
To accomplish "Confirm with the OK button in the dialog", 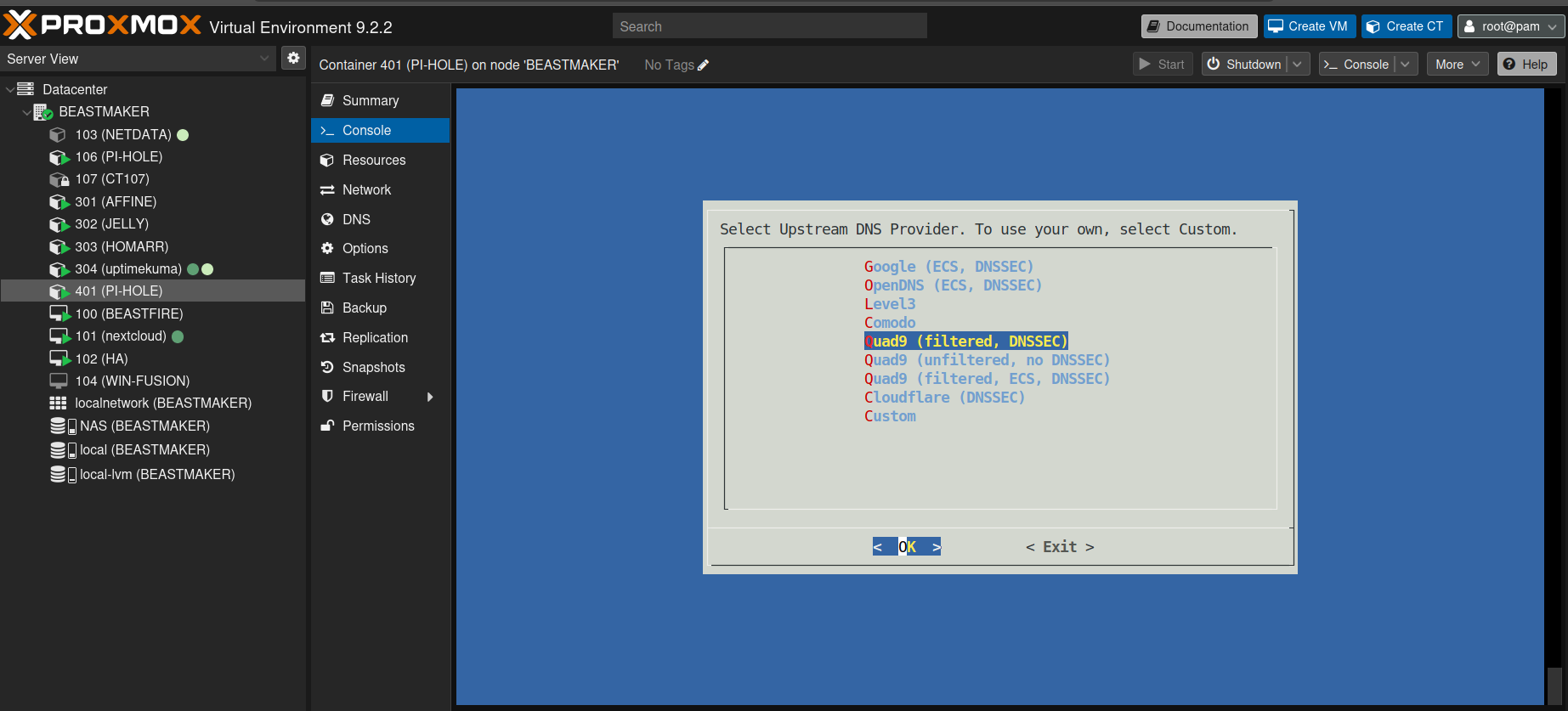I will coord(907,547).
